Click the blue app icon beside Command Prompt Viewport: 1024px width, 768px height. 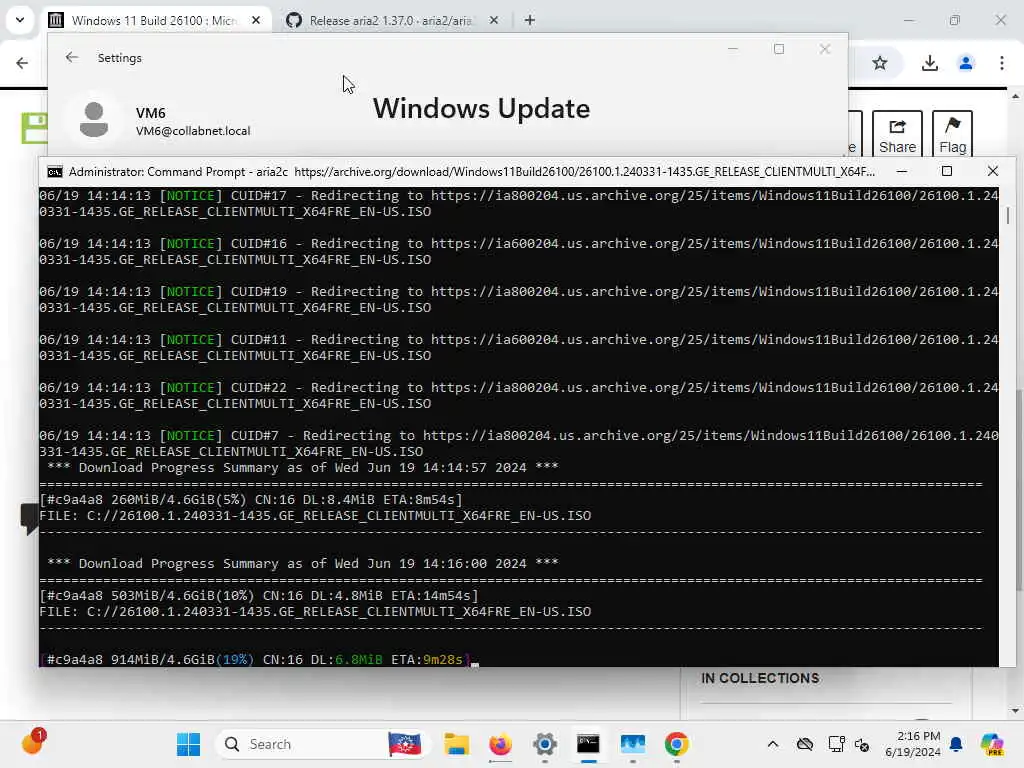coord(632,744)
